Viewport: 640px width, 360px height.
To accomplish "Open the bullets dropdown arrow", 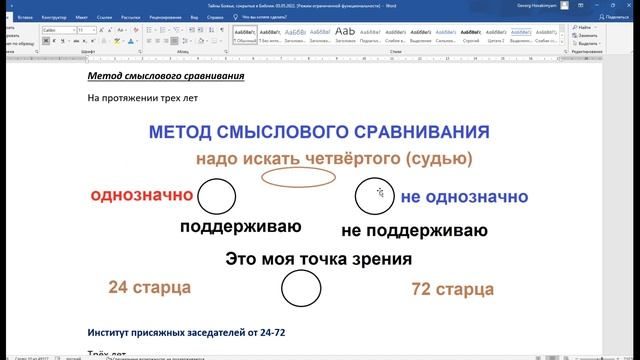I will point(155,30).
